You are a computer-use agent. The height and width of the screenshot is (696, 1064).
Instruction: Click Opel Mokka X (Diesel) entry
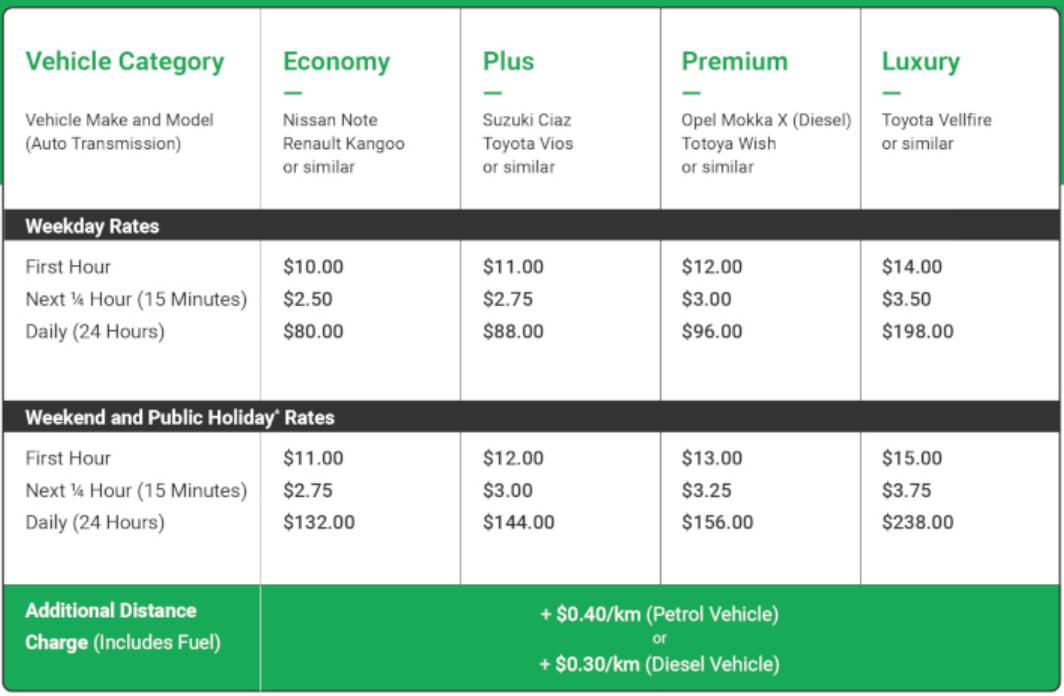(766, 120)
